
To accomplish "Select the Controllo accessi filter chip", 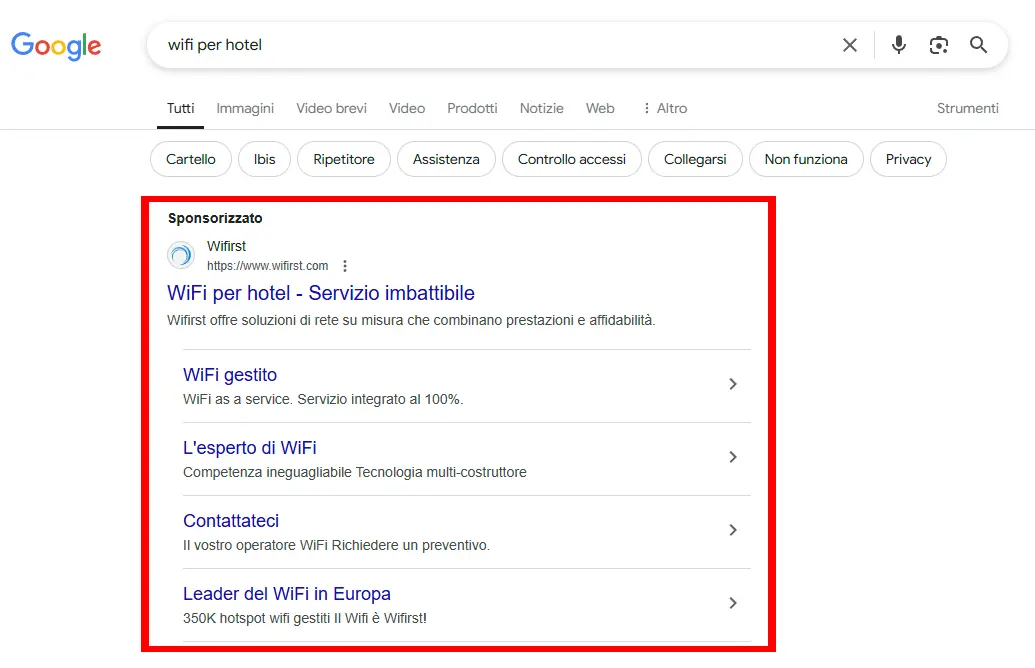I will pos(572,159).
